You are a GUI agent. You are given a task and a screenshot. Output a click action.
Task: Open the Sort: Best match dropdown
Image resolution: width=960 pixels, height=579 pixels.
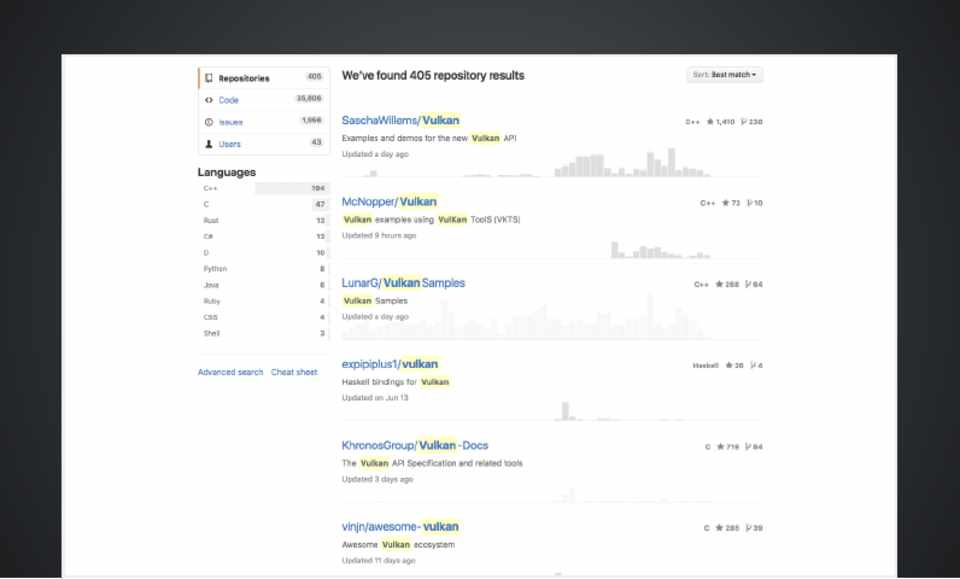click(x=725, y=75)
